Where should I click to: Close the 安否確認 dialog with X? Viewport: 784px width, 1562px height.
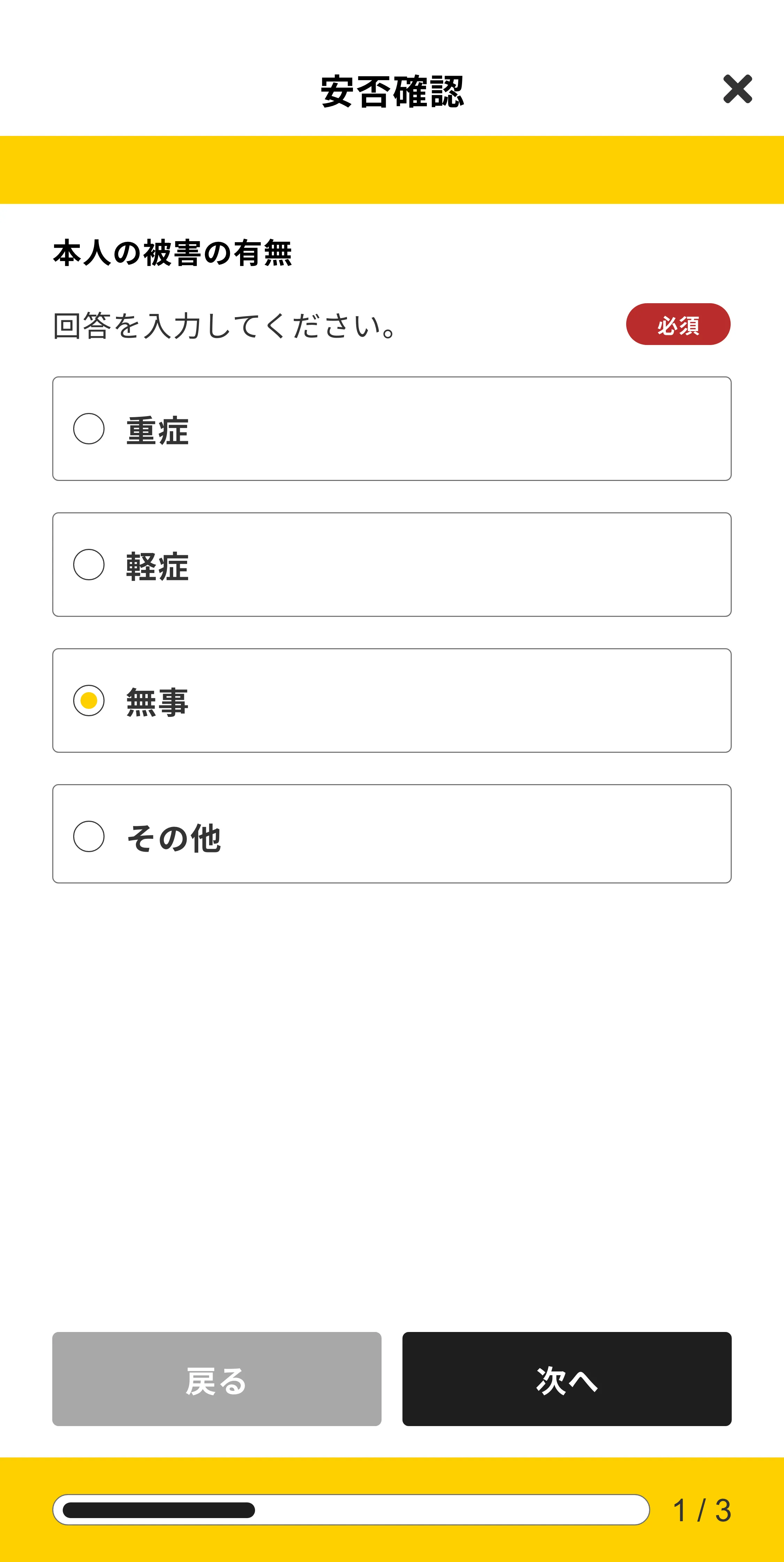point(737,89)
